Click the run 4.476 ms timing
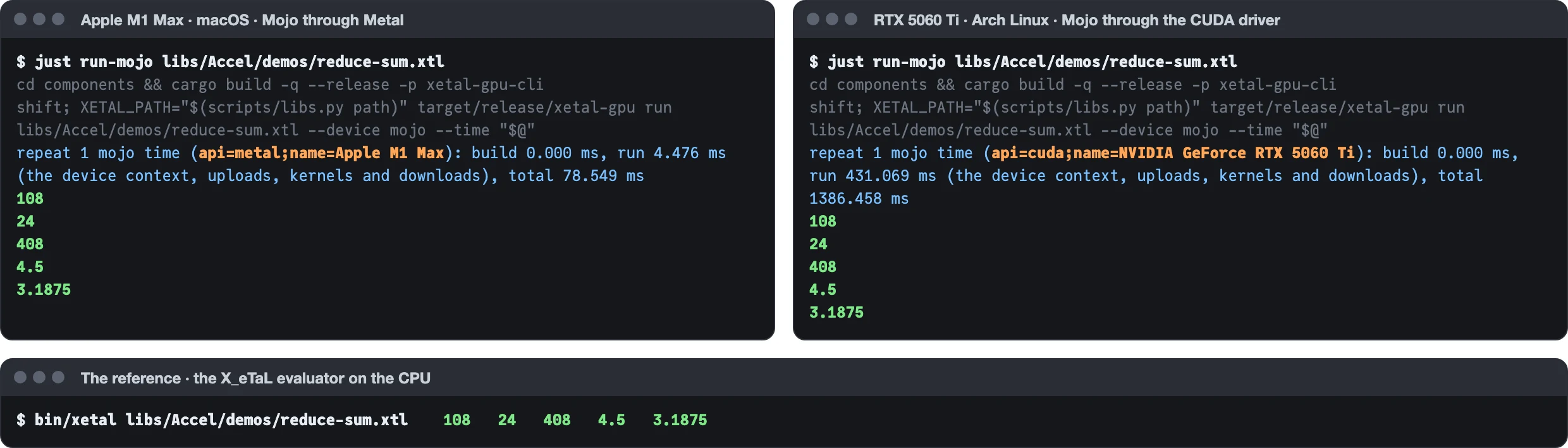 (x=671, y=153)
